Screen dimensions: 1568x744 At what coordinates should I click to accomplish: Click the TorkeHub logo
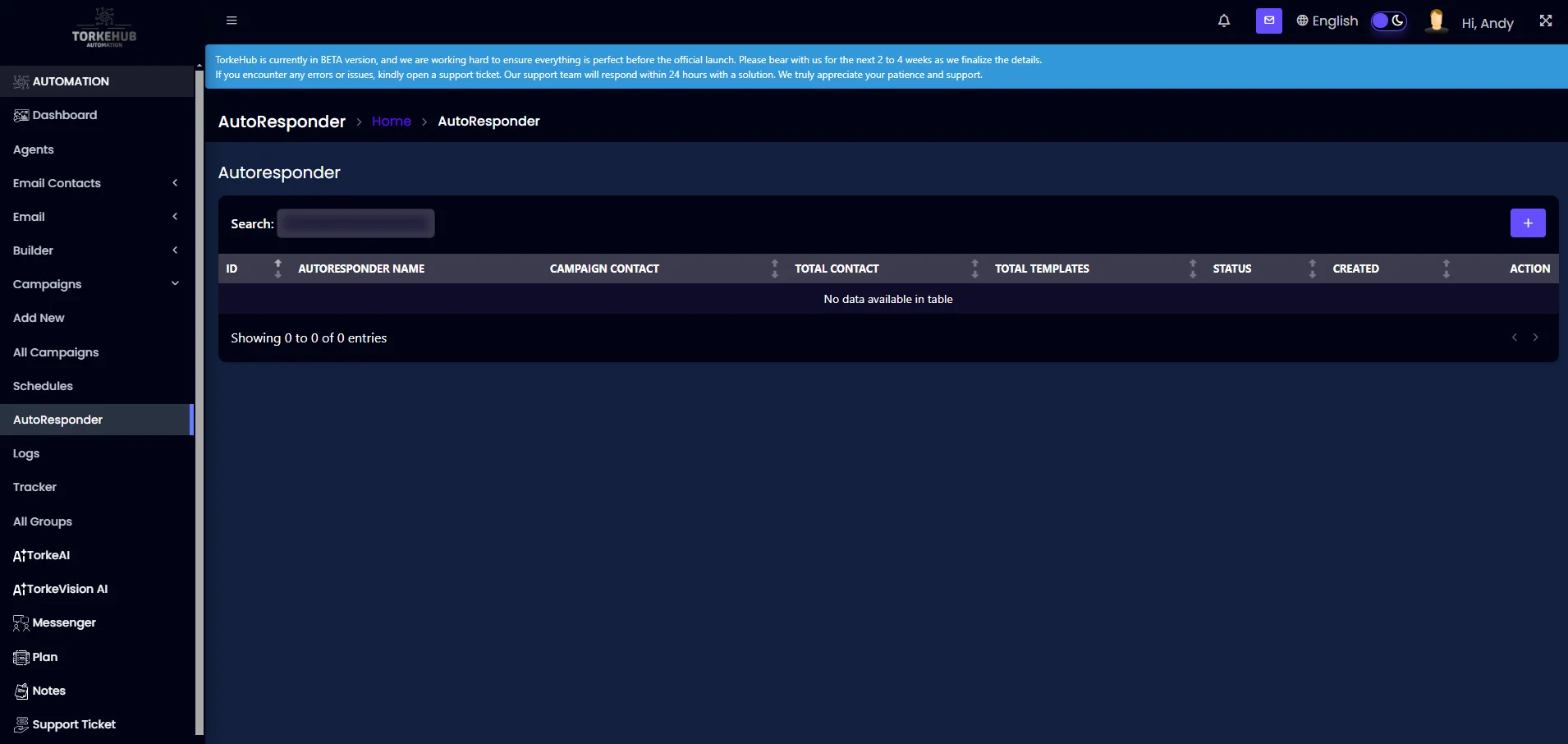(105, 27)
